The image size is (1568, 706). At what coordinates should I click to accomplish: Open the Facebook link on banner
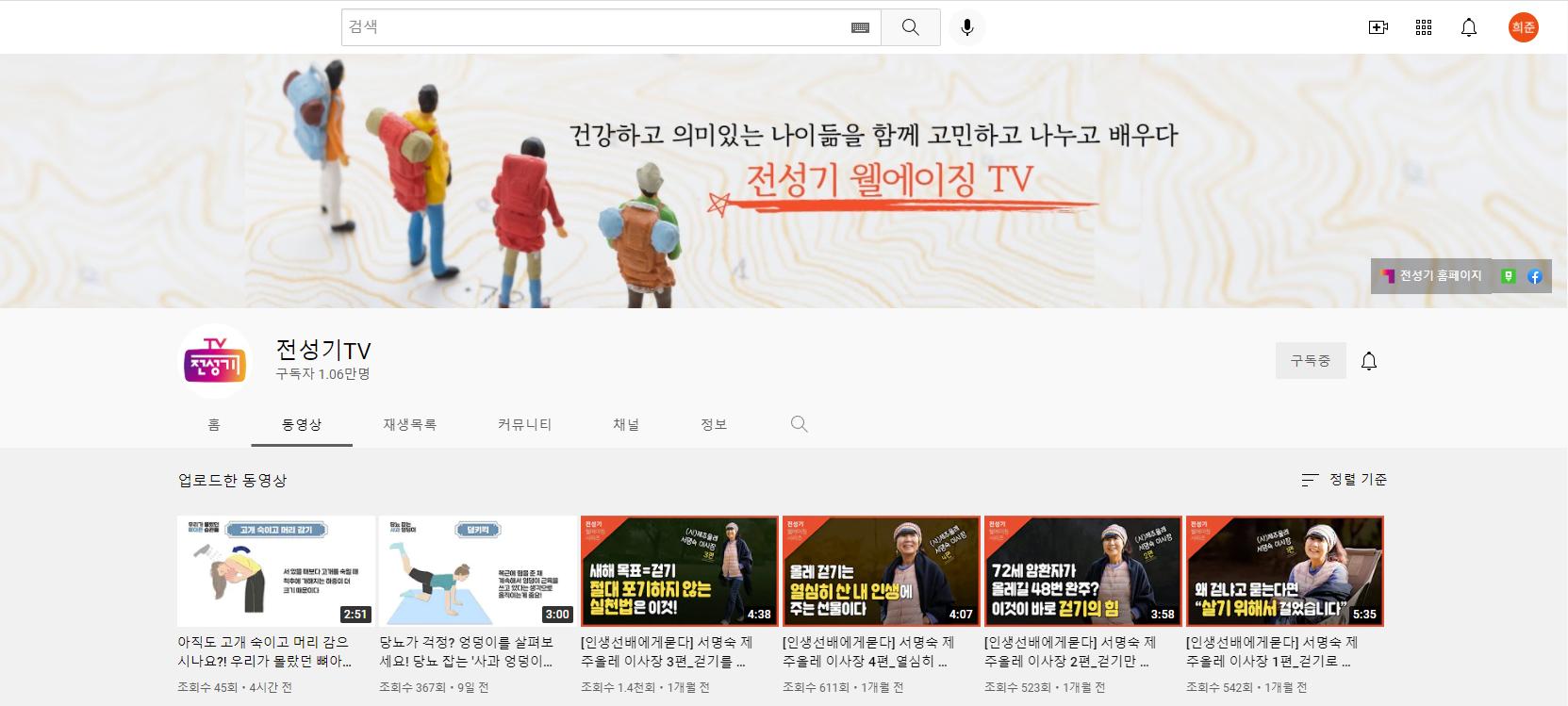coord(1535,276)
